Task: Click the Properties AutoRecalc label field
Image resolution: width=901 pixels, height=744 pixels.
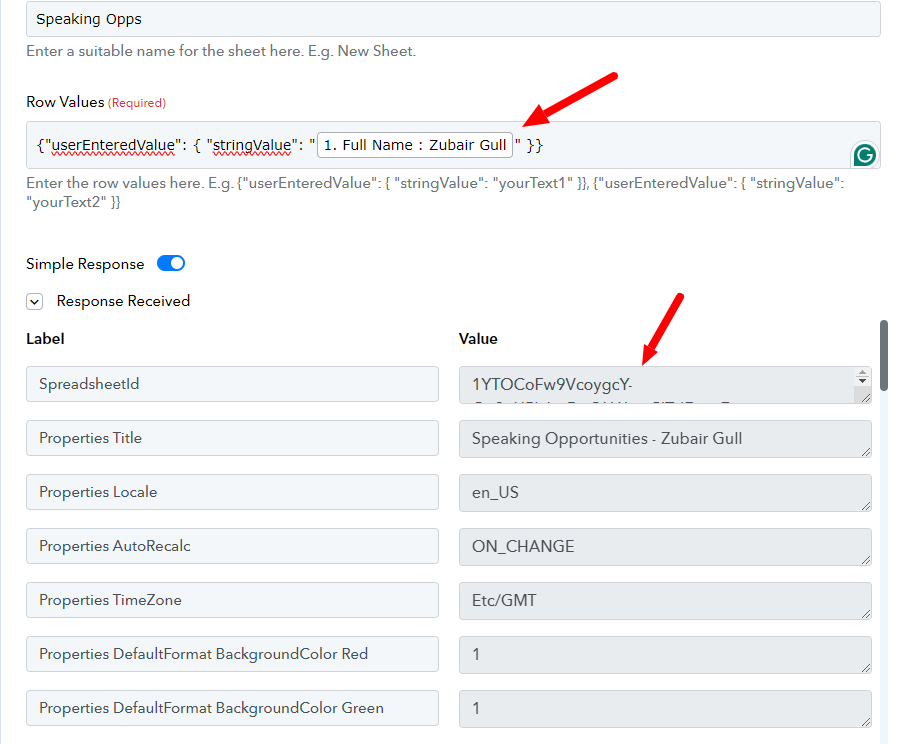Action: (232, 546)
